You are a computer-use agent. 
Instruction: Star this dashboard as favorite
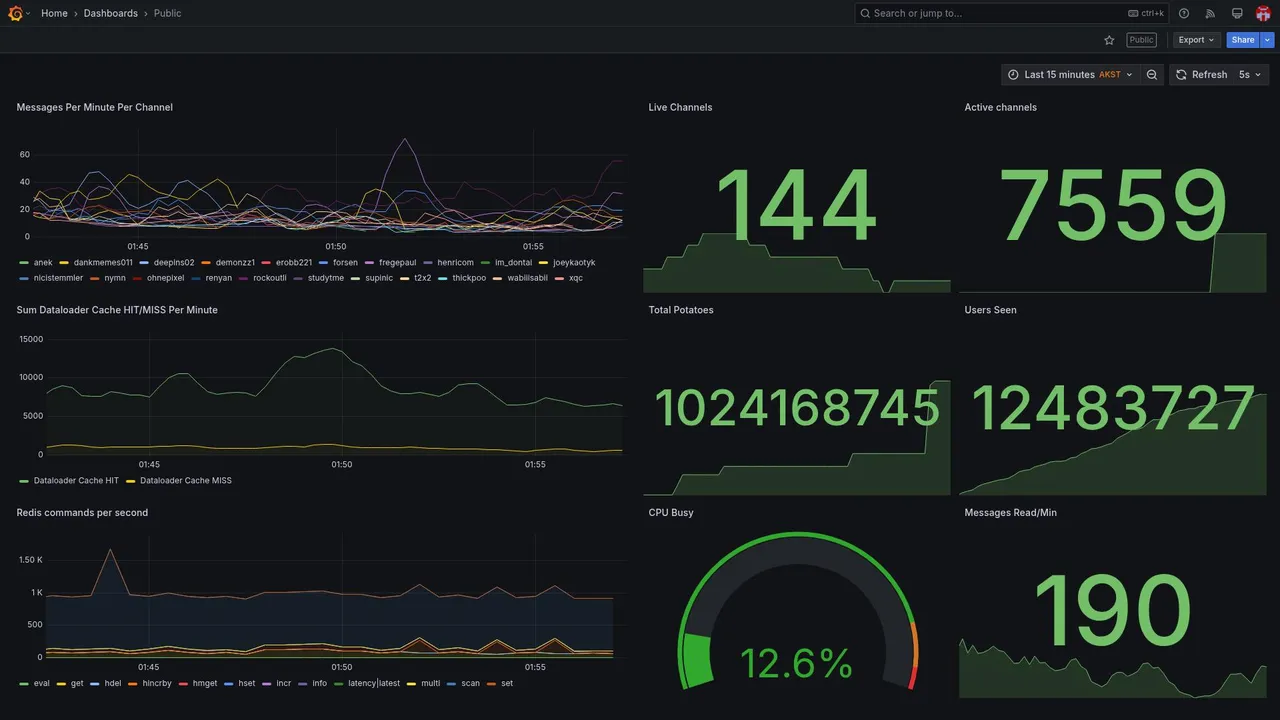(1109, 40)
